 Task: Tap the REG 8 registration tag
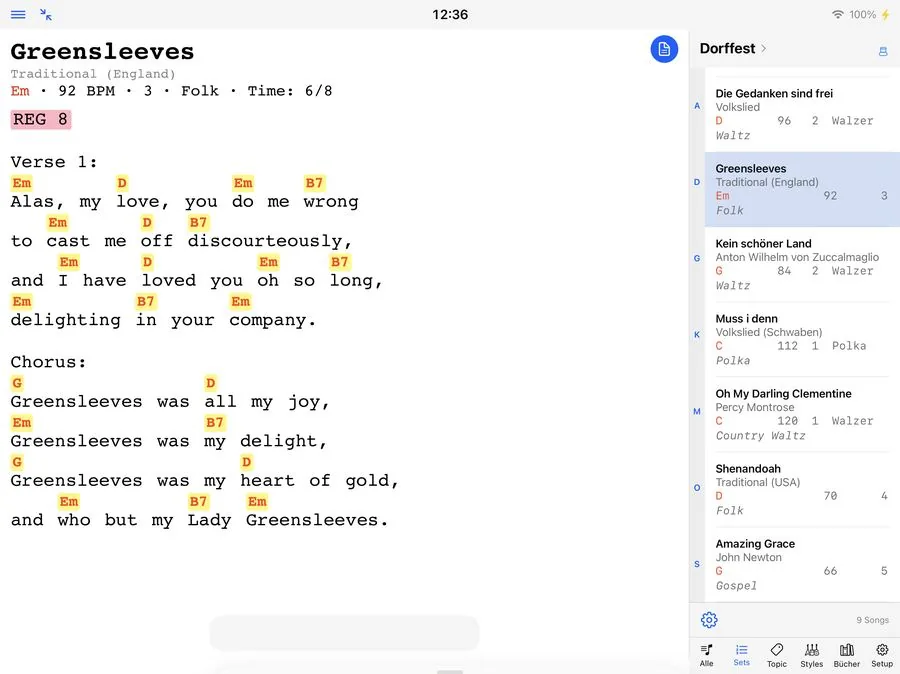[x=41, y=119]
